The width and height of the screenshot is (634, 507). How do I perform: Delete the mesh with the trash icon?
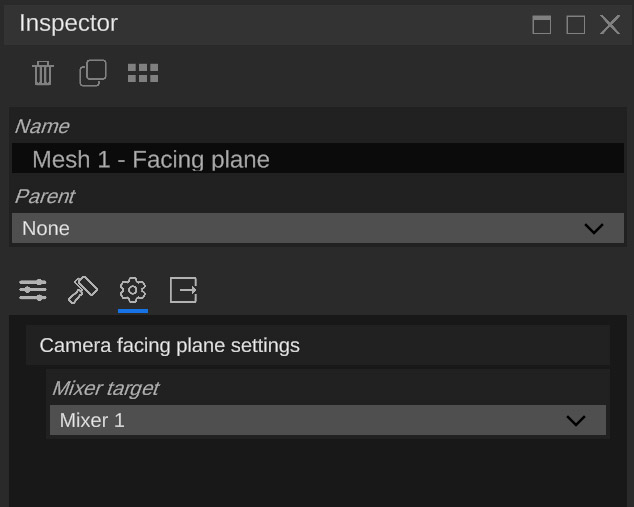[43, 73]
